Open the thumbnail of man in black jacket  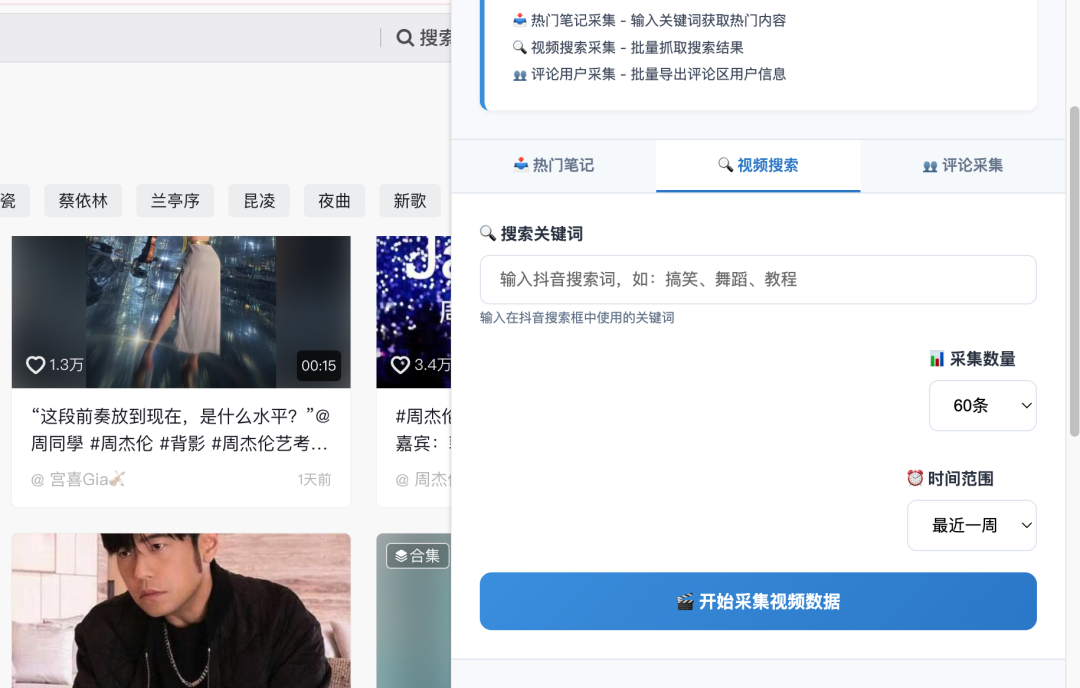click(180, 610)
